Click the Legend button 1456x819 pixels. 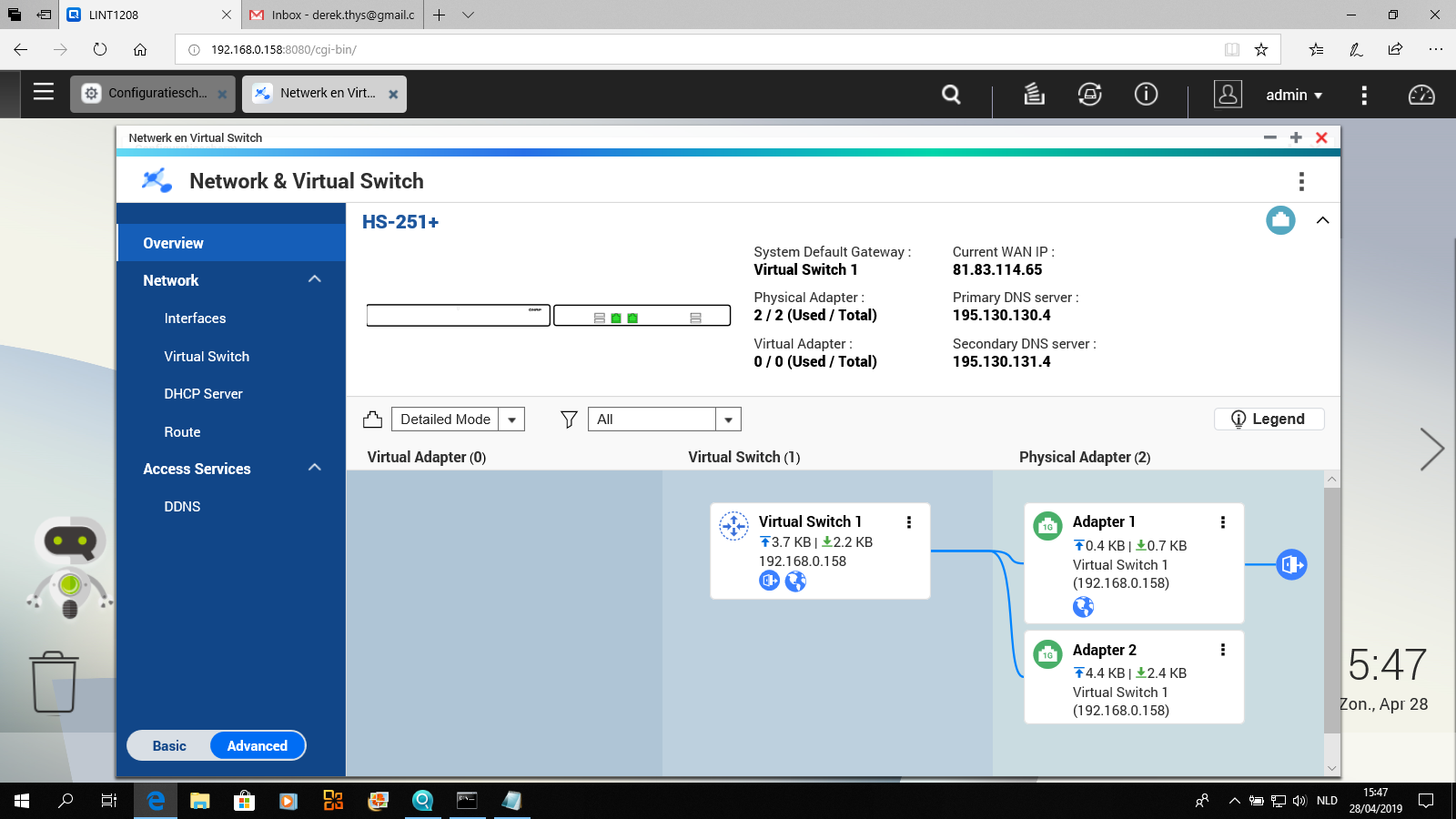coord(1269,420)
